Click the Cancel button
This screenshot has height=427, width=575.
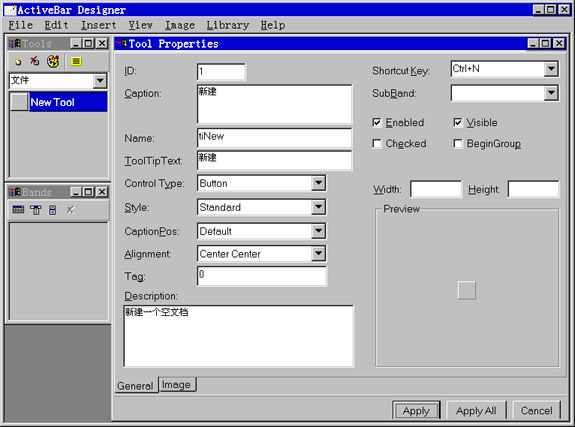click(536, 410)
